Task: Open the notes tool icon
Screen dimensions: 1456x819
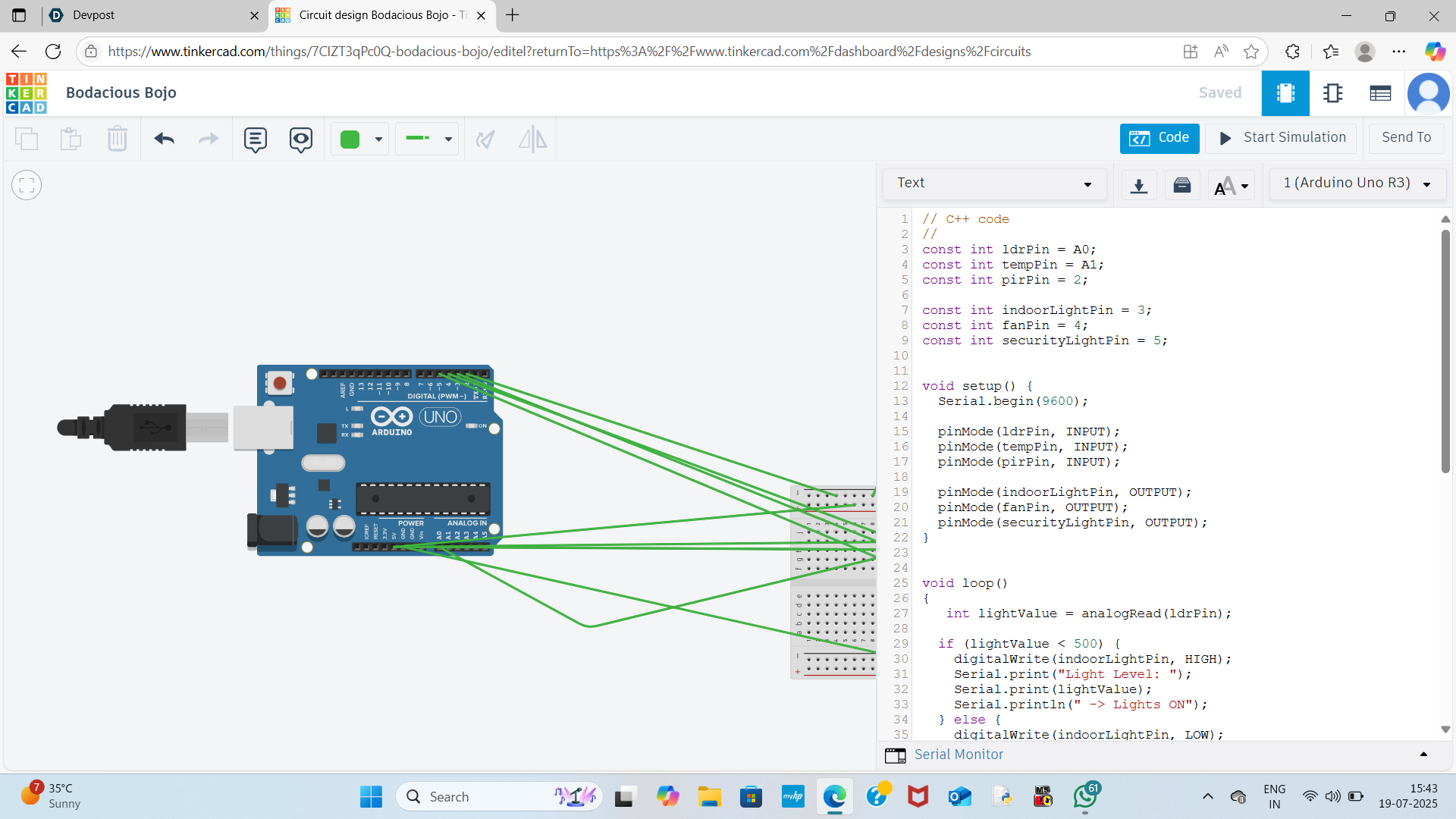Action: [256, 139]
